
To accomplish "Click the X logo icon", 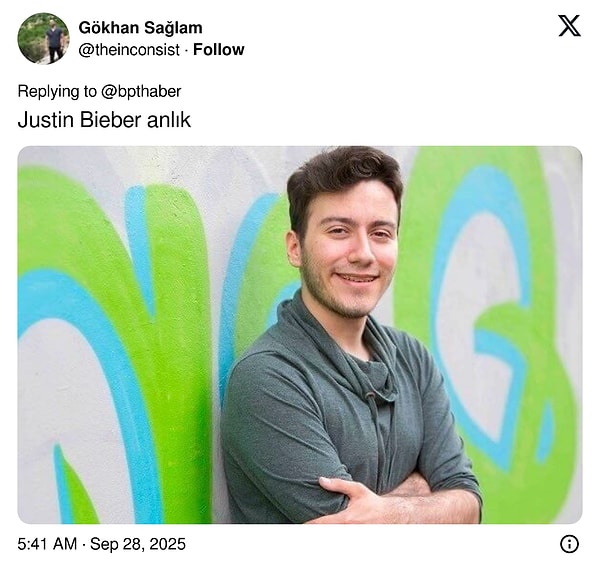I will tap(569, 26).
